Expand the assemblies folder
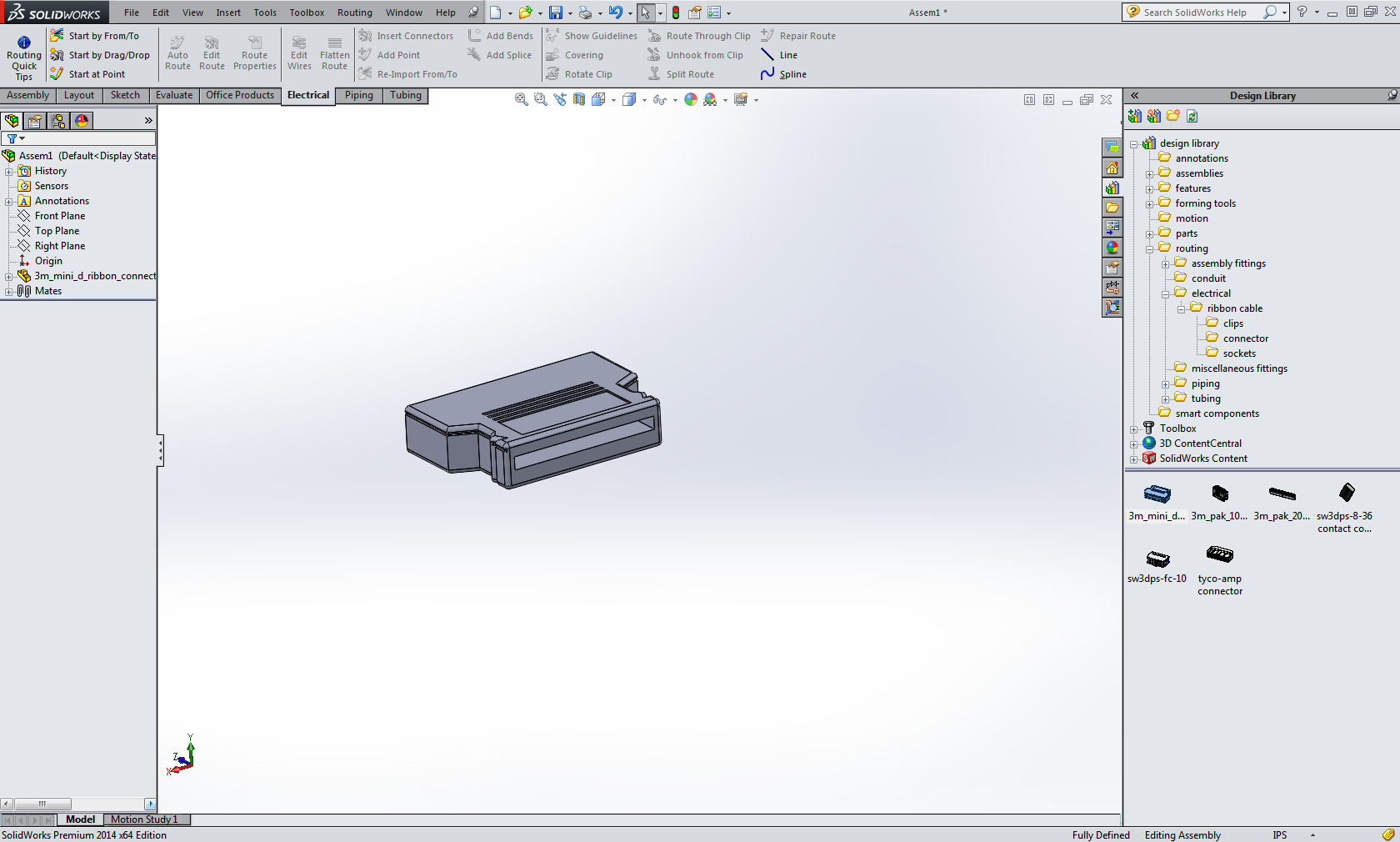The width and height of the screenshot is (1400, 842). [x=1149, y=174]
